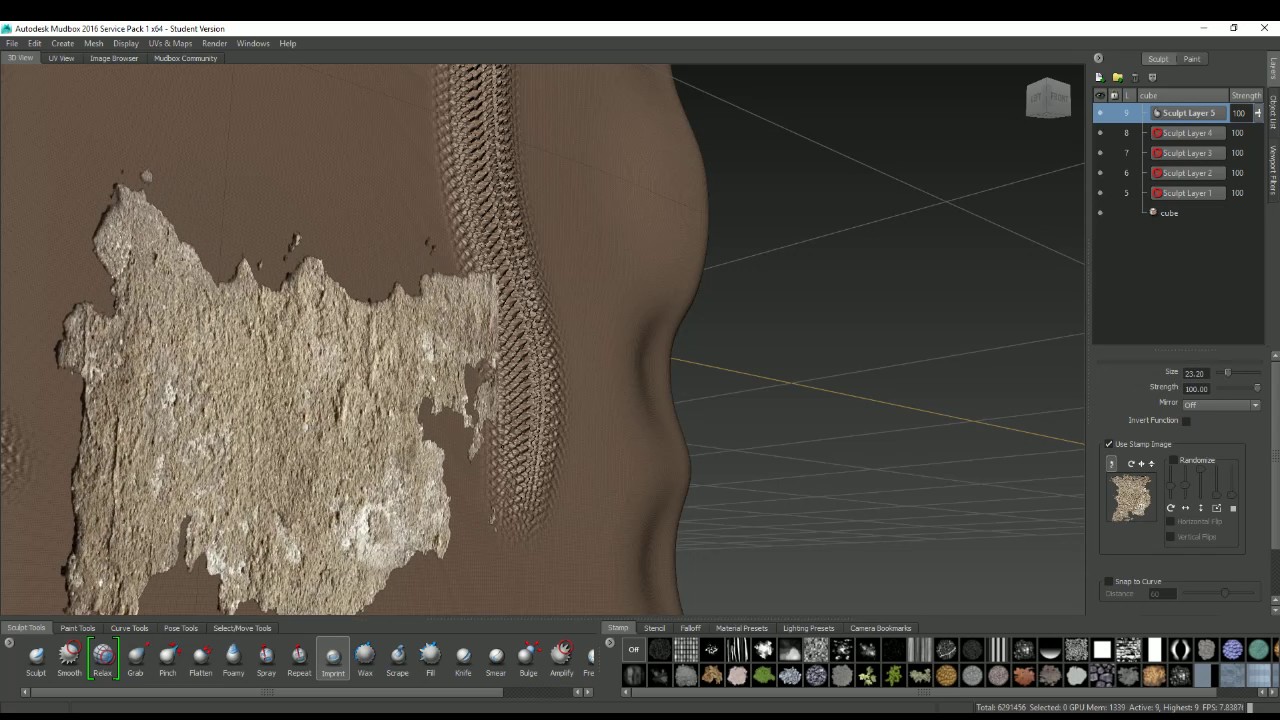
Task: Click the Strength value field 100.00
Action: coord(1196,389)
